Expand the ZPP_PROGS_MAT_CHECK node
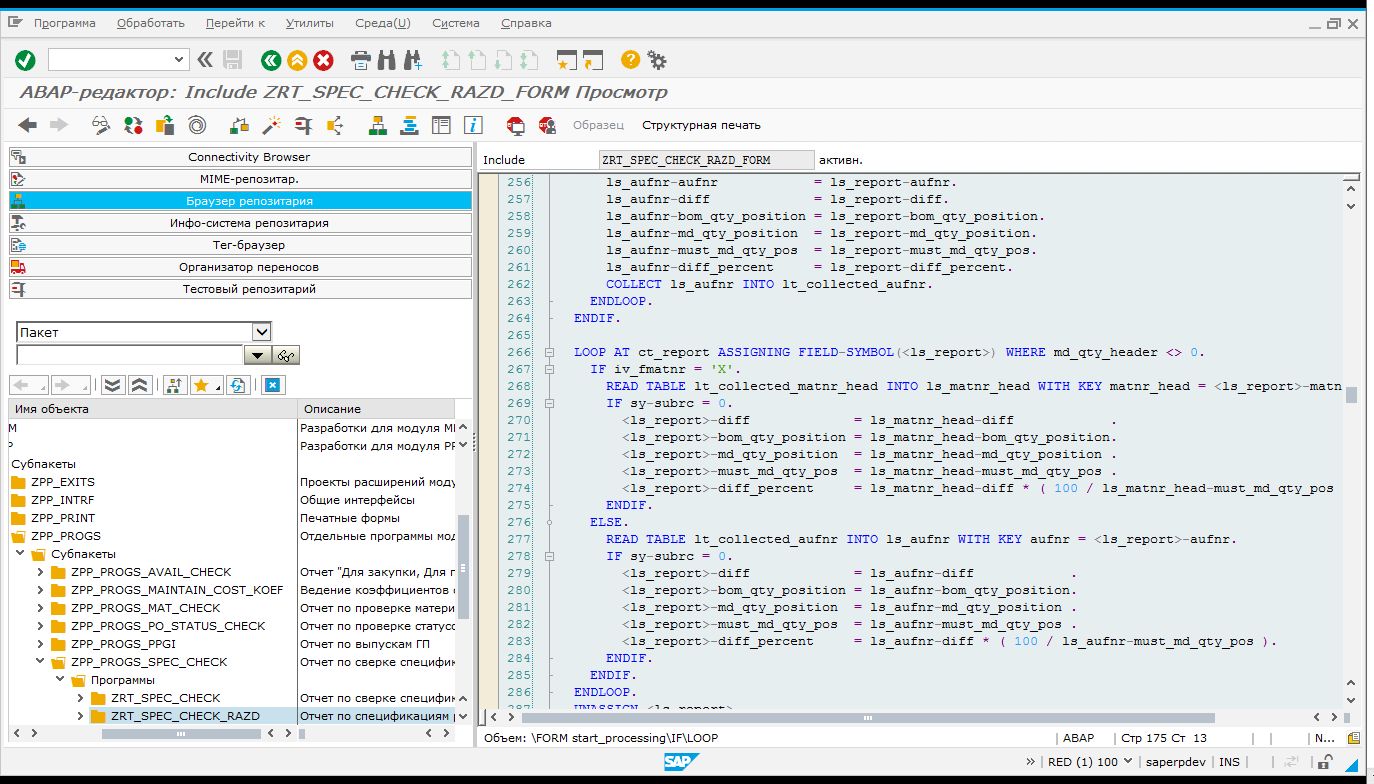Viewport: 1374px width, 784px height. point(40,608)
